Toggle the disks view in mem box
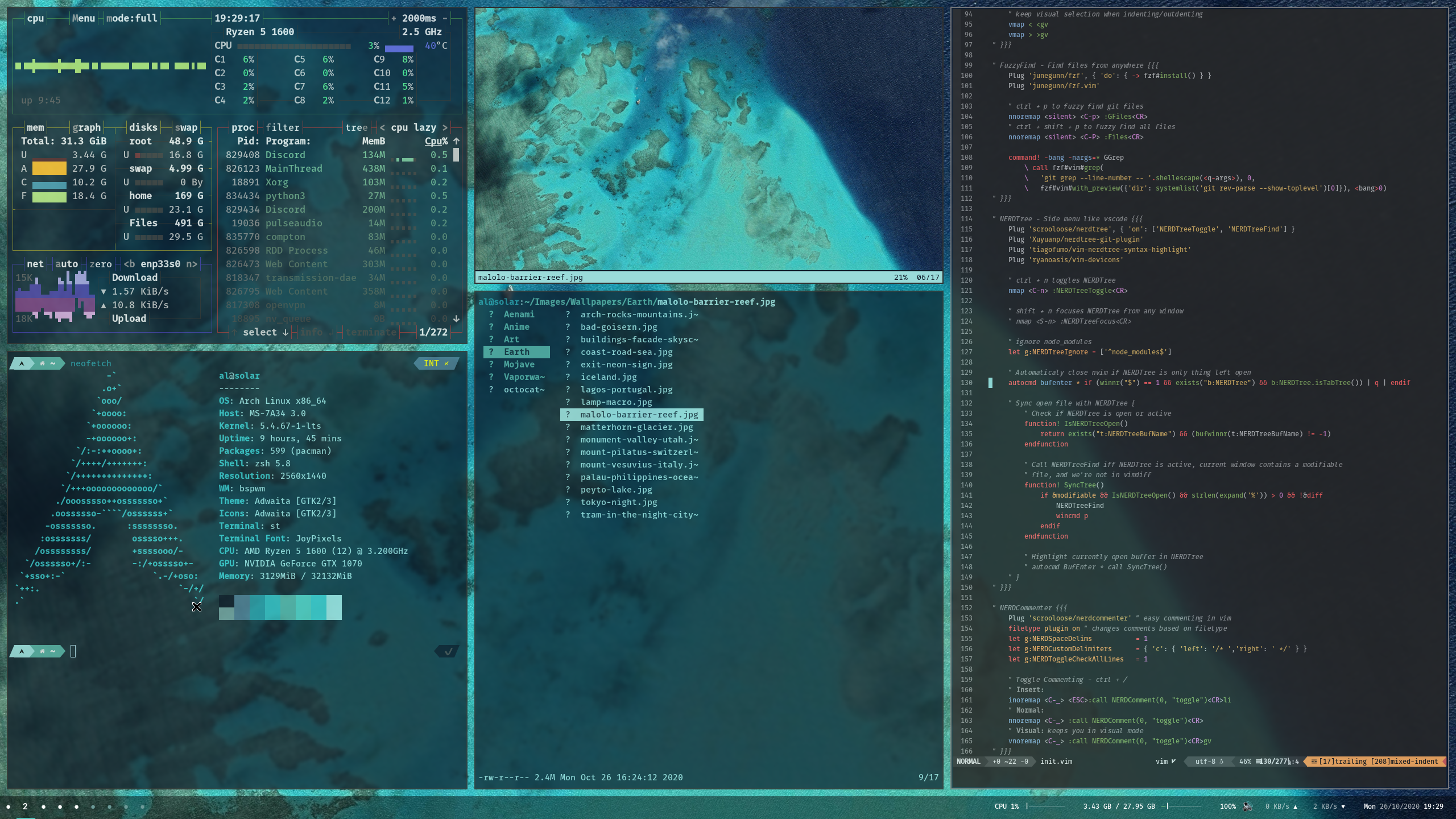The image size is (1456, 819). click(143, 127)
